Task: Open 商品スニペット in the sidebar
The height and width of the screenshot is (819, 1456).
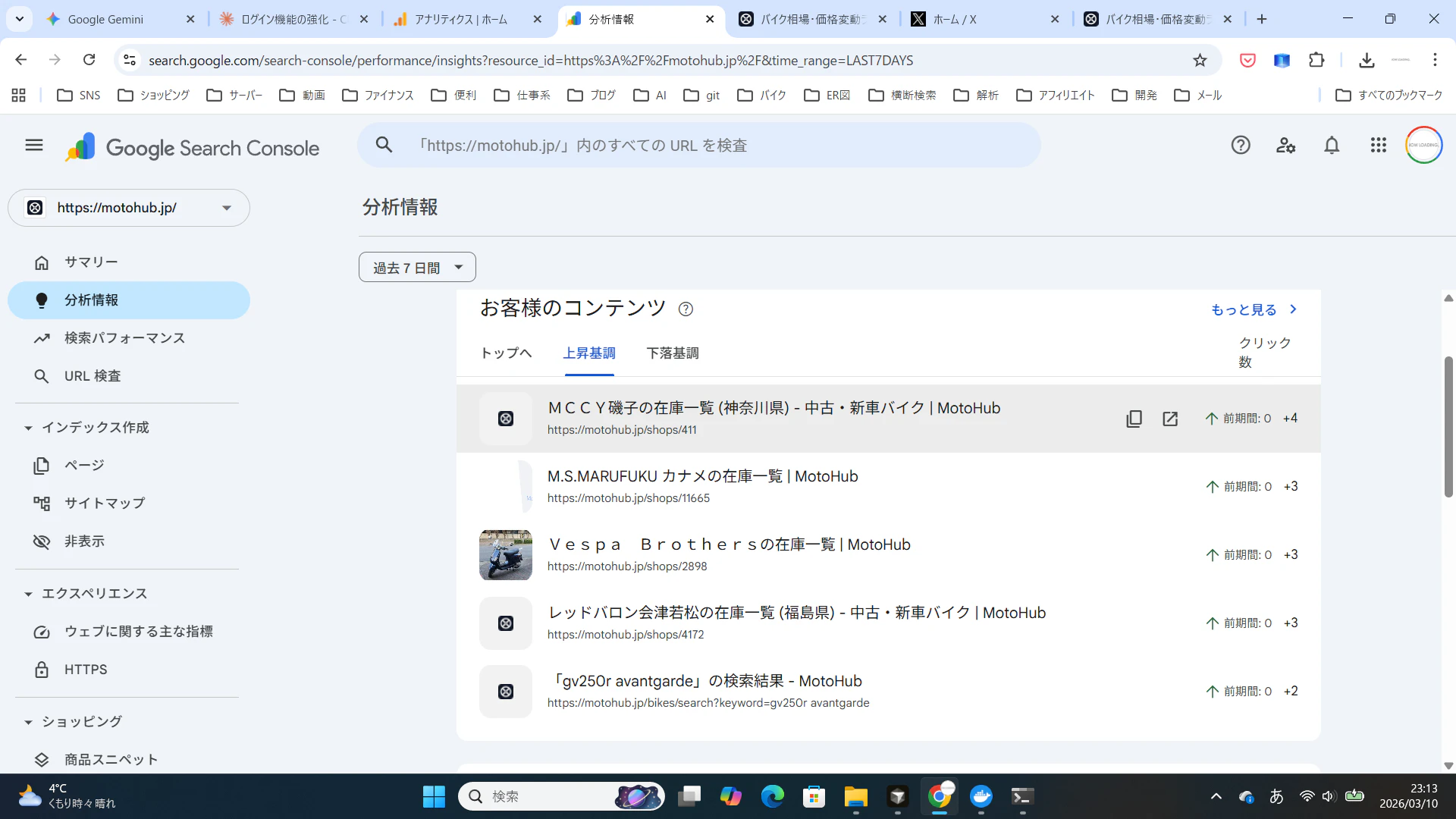Action: click(x=129, y=760)
